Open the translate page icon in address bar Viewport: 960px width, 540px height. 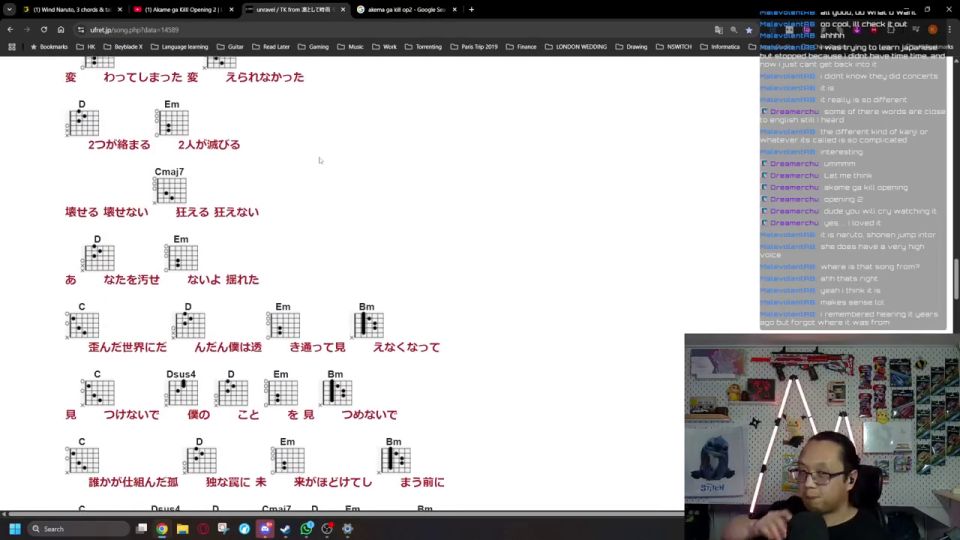(x=718, y=29)
